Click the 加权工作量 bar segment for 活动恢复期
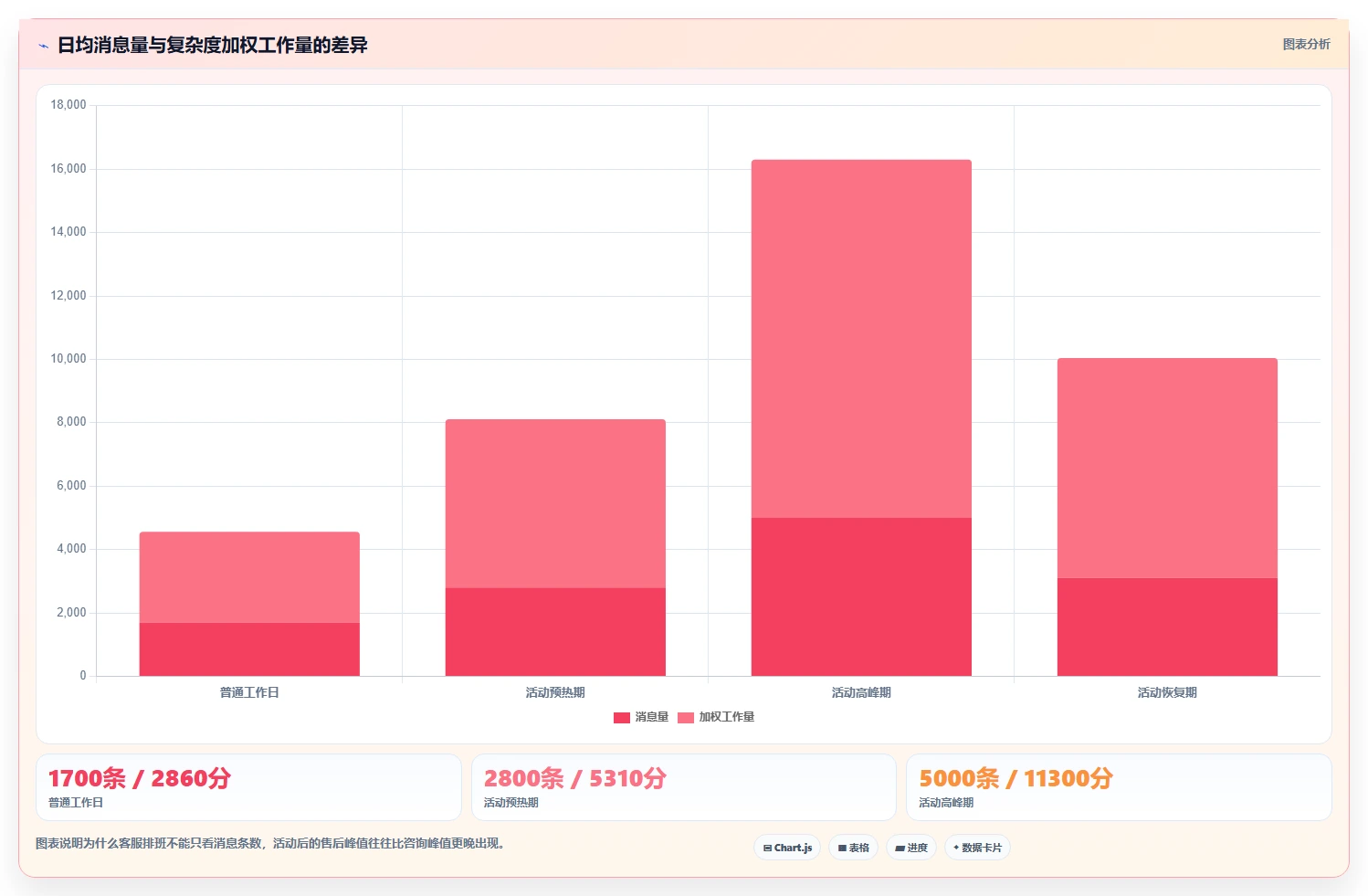 [1167, 468]
